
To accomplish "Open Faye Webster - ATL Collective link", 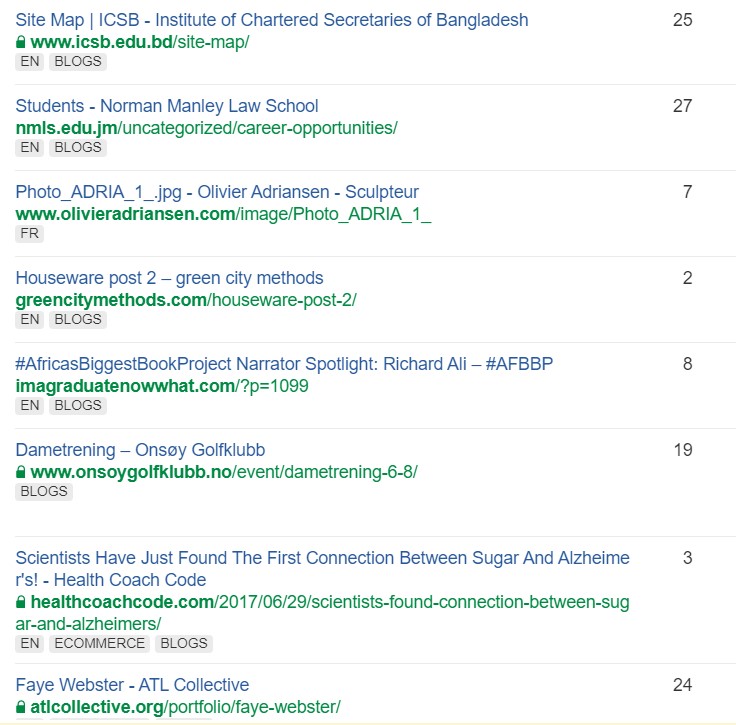I will click(x=132, y=685).
